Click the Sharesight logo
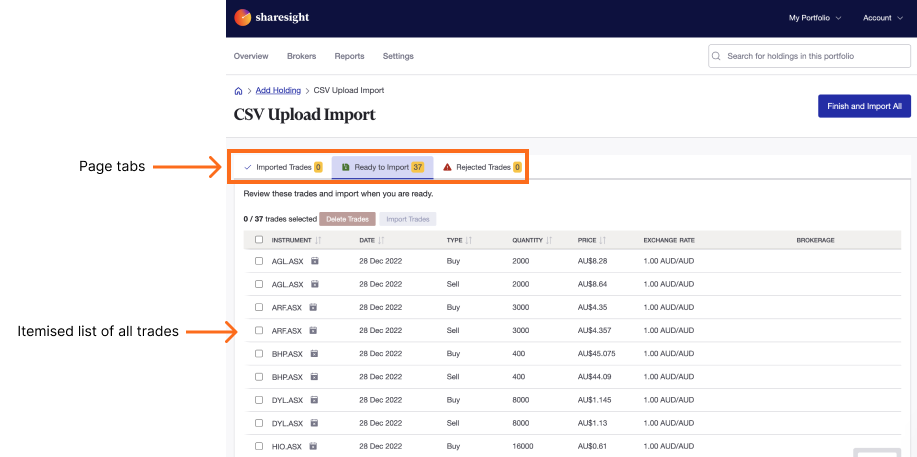This screenshot has width=917, height=457. coord(272,18)
